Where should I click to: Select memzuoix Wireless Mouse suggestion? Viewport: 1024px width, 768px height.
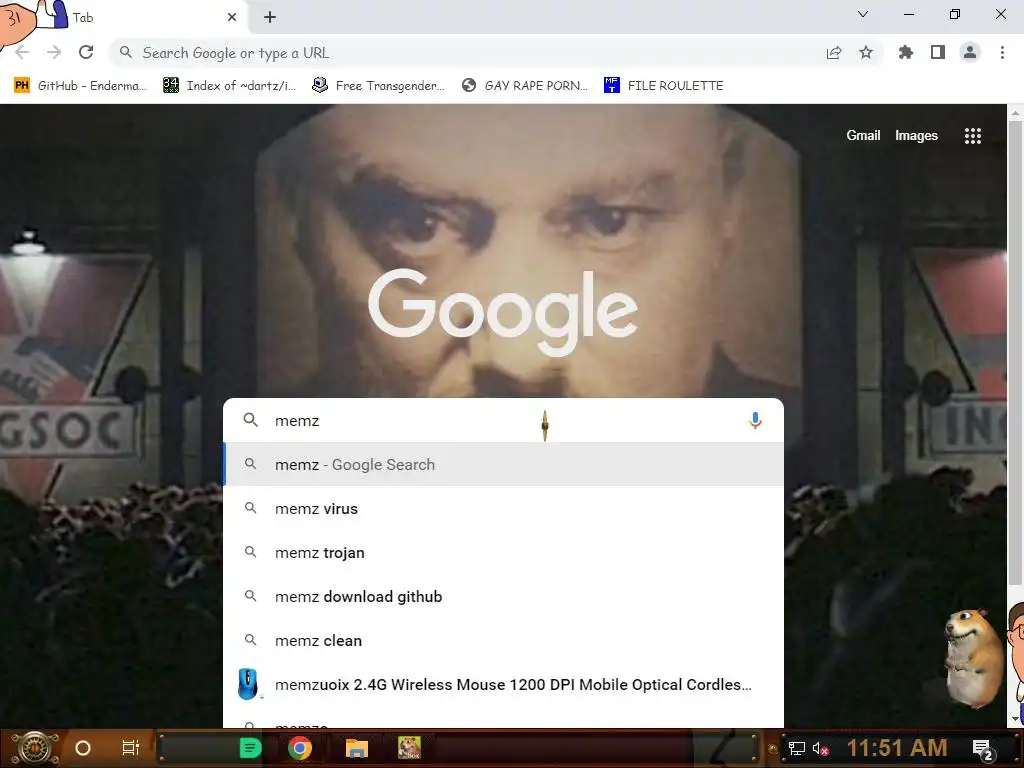click(503, 684)
